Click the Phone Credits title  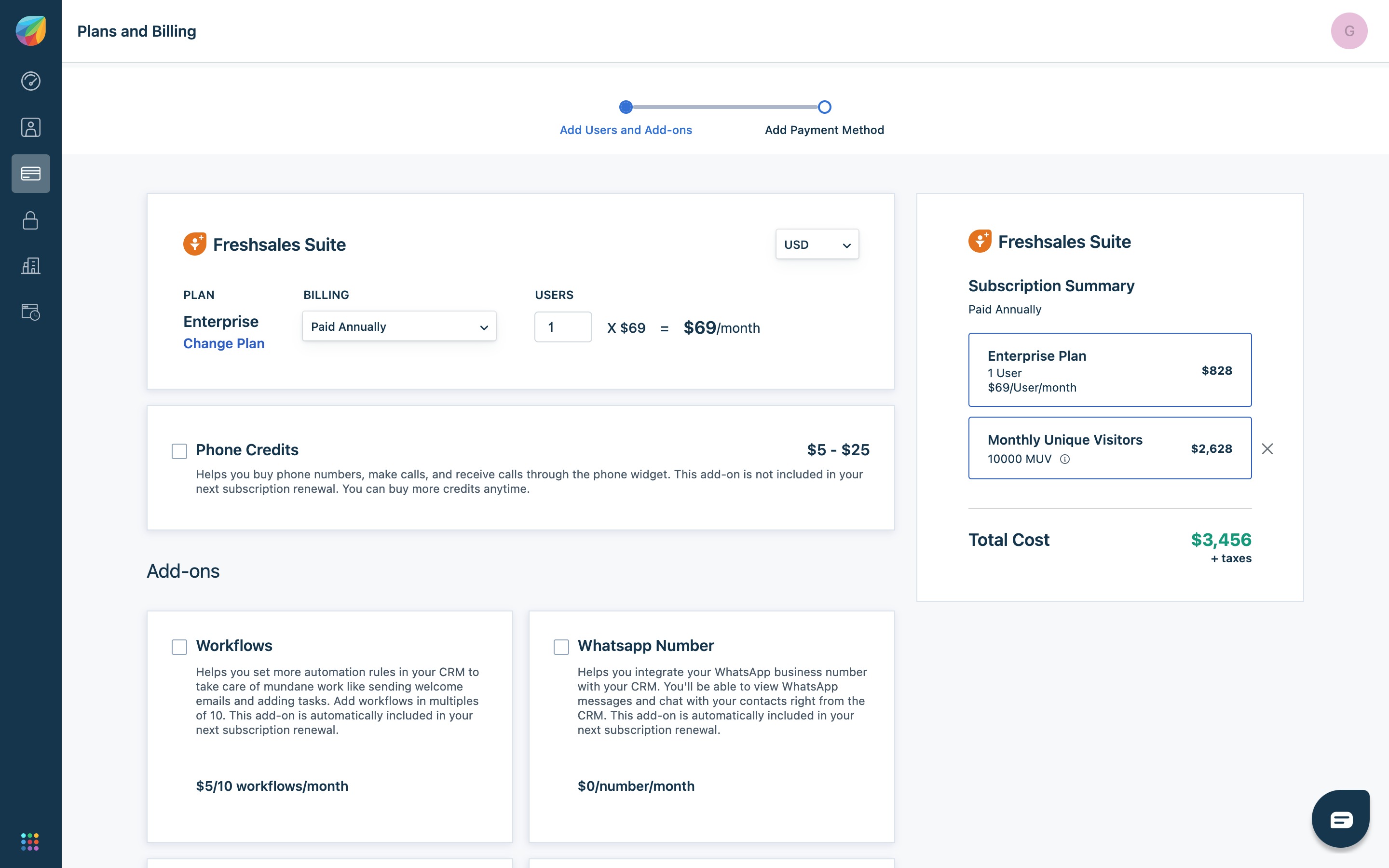click(247, 449)
